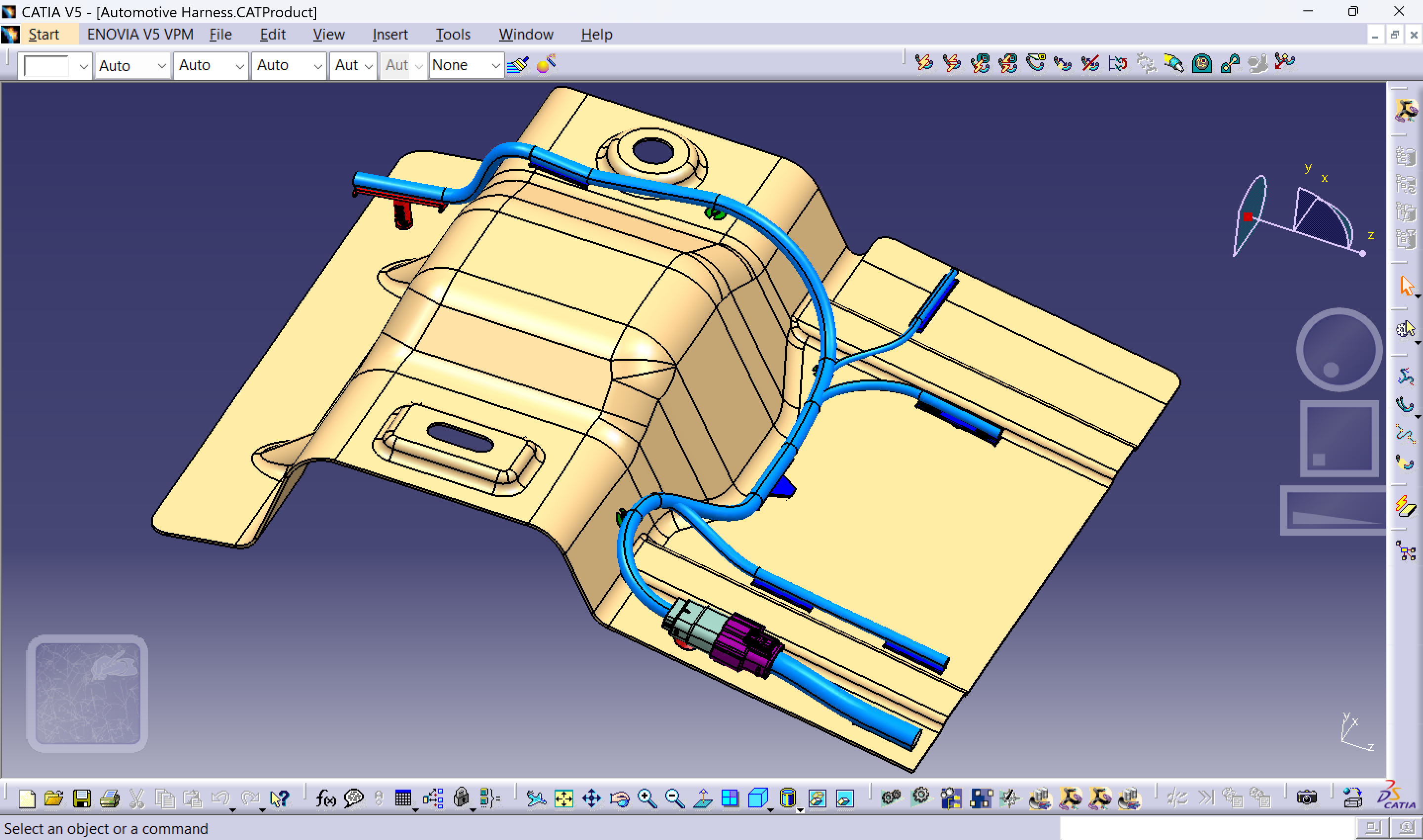Expand the view mode shading flyout arrow
The width and height of the screenshot is (1423, 840).
800,810
